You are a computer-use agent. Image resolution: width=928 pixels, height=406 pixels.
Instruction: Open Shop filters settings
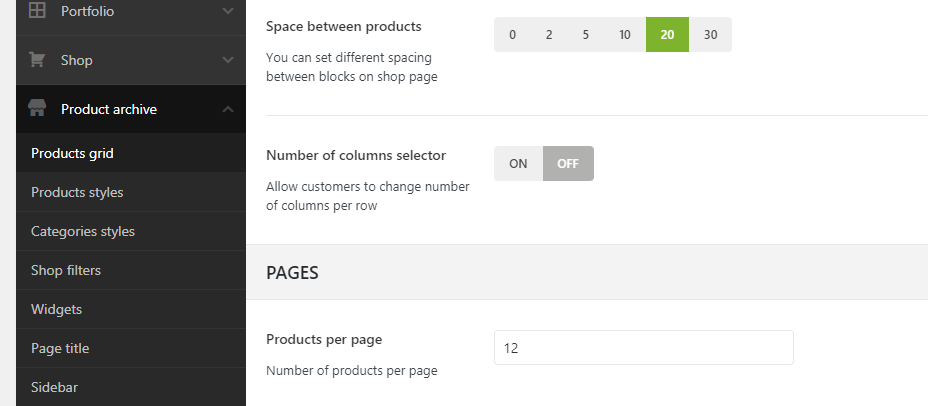coord(66,270)
